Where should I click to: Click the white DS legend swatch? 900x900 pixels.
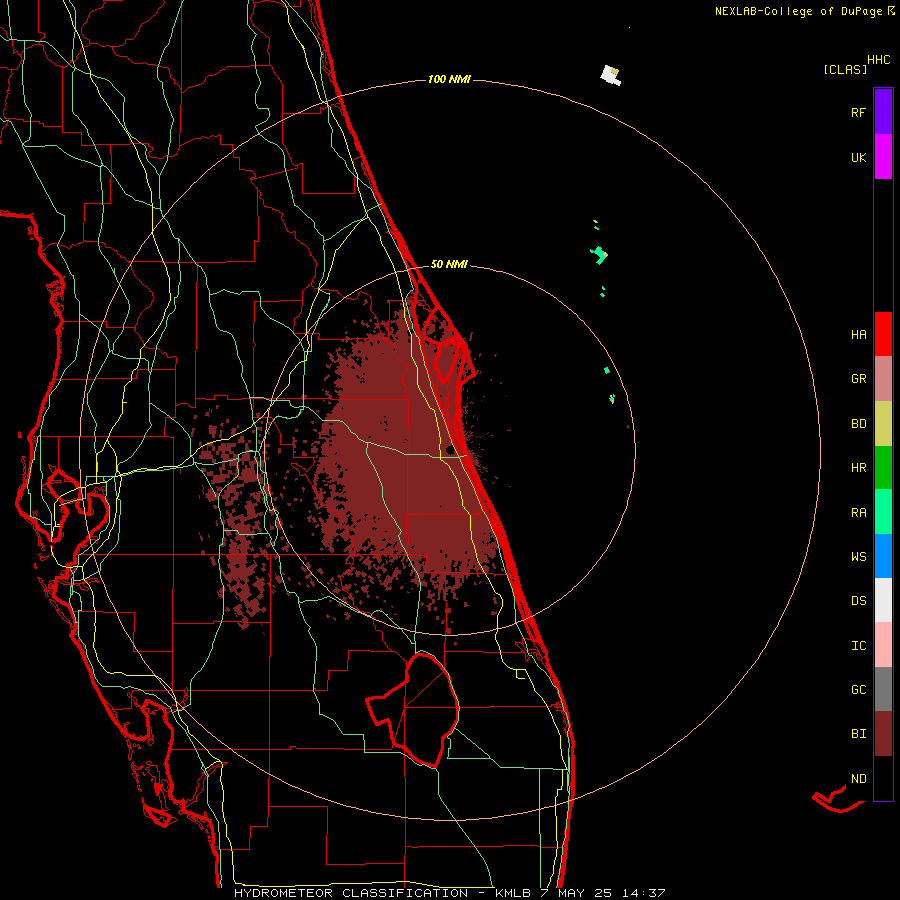coord(883,600)
